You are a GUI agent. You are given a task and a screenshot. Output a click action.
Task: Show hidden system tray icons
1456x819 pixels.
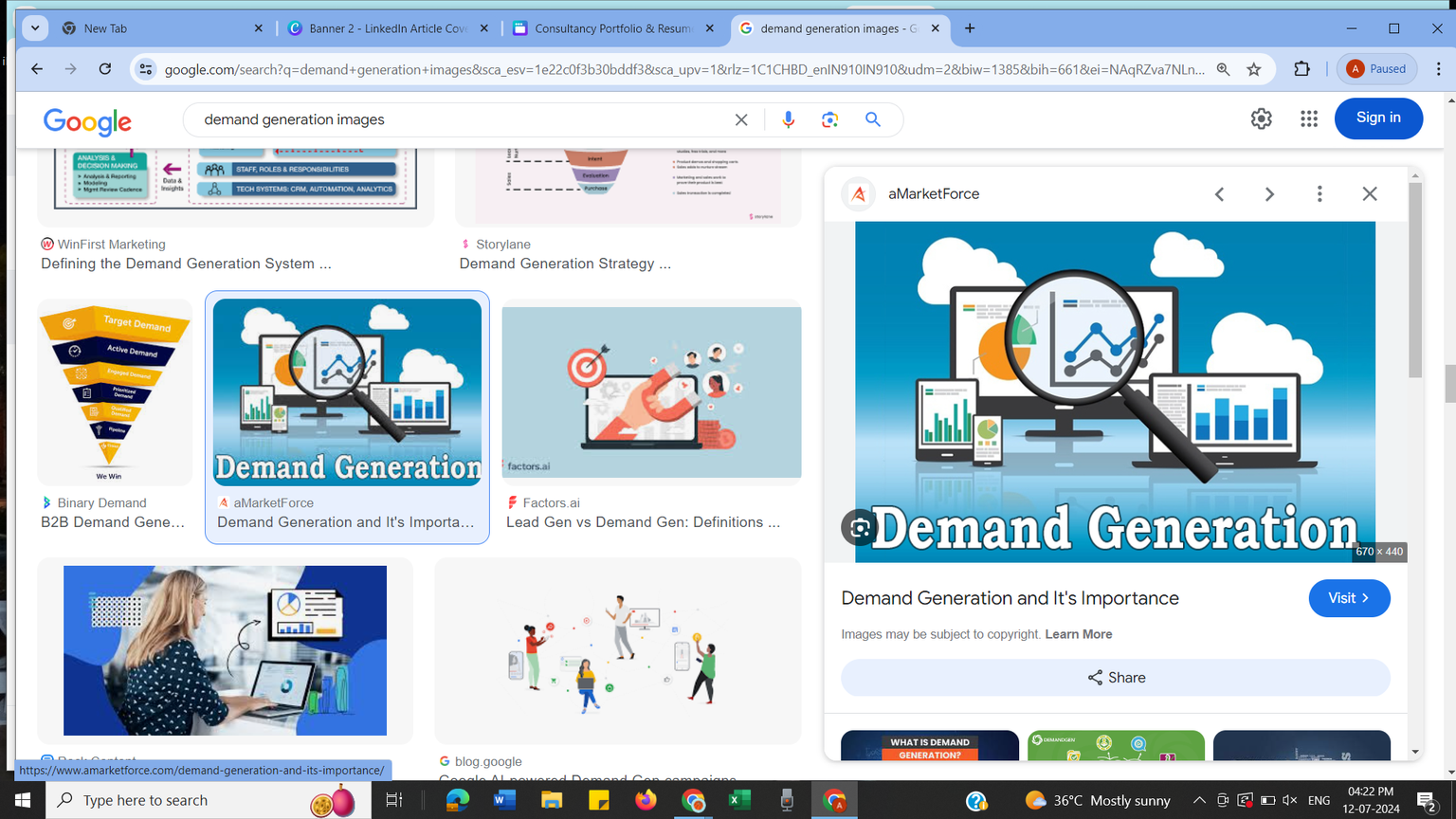1199,801
